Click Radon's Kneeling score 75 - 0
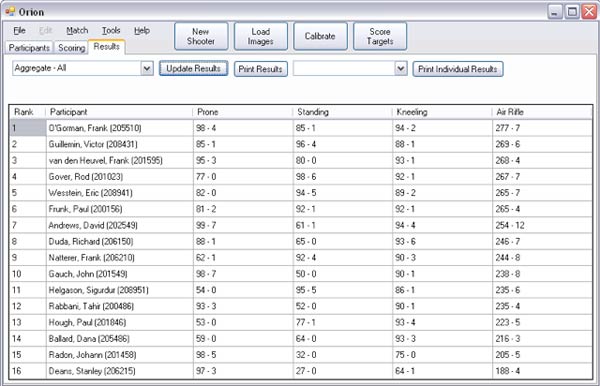This screenshot has height=386, width=600. (442, 355)
